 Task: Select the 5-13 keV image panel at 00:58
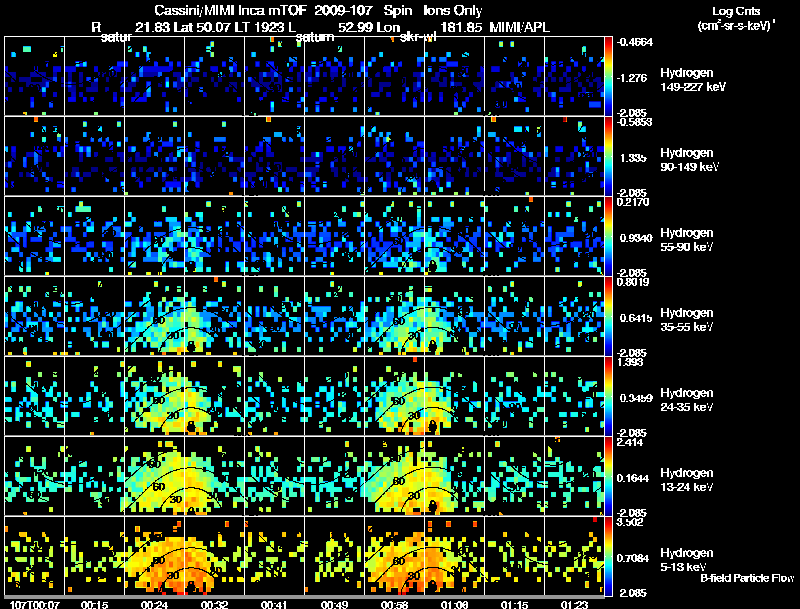coord(394,556)
